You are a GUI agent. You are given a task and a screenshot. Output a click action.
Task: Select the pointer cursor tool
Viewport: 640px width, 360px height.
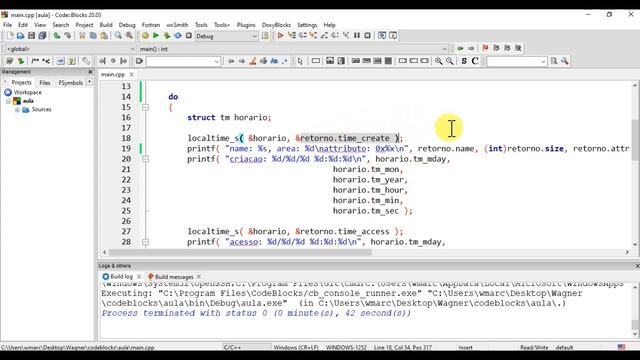coord(300,61)
